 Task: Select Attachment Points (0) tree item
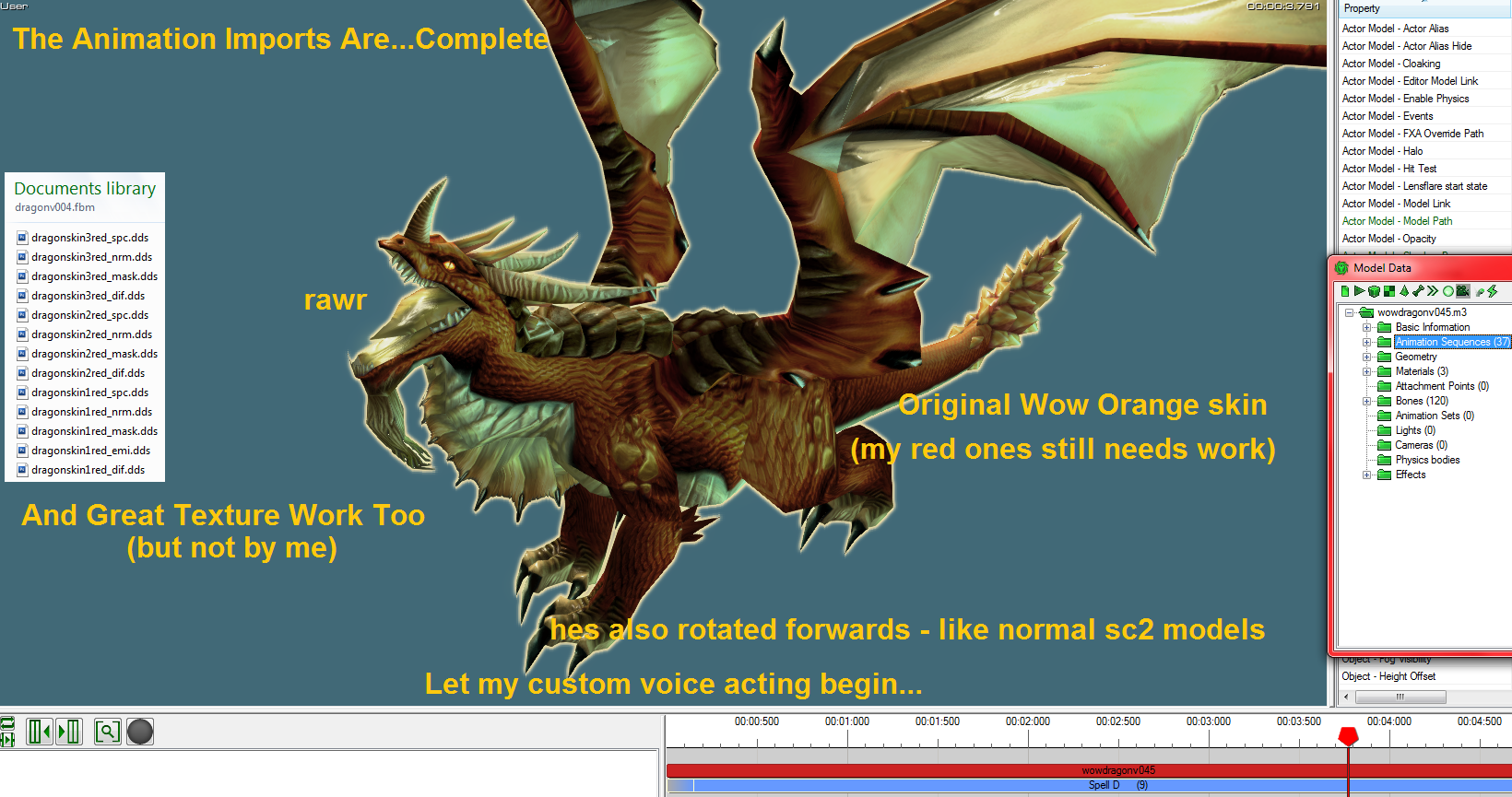tap(1442, 386)
